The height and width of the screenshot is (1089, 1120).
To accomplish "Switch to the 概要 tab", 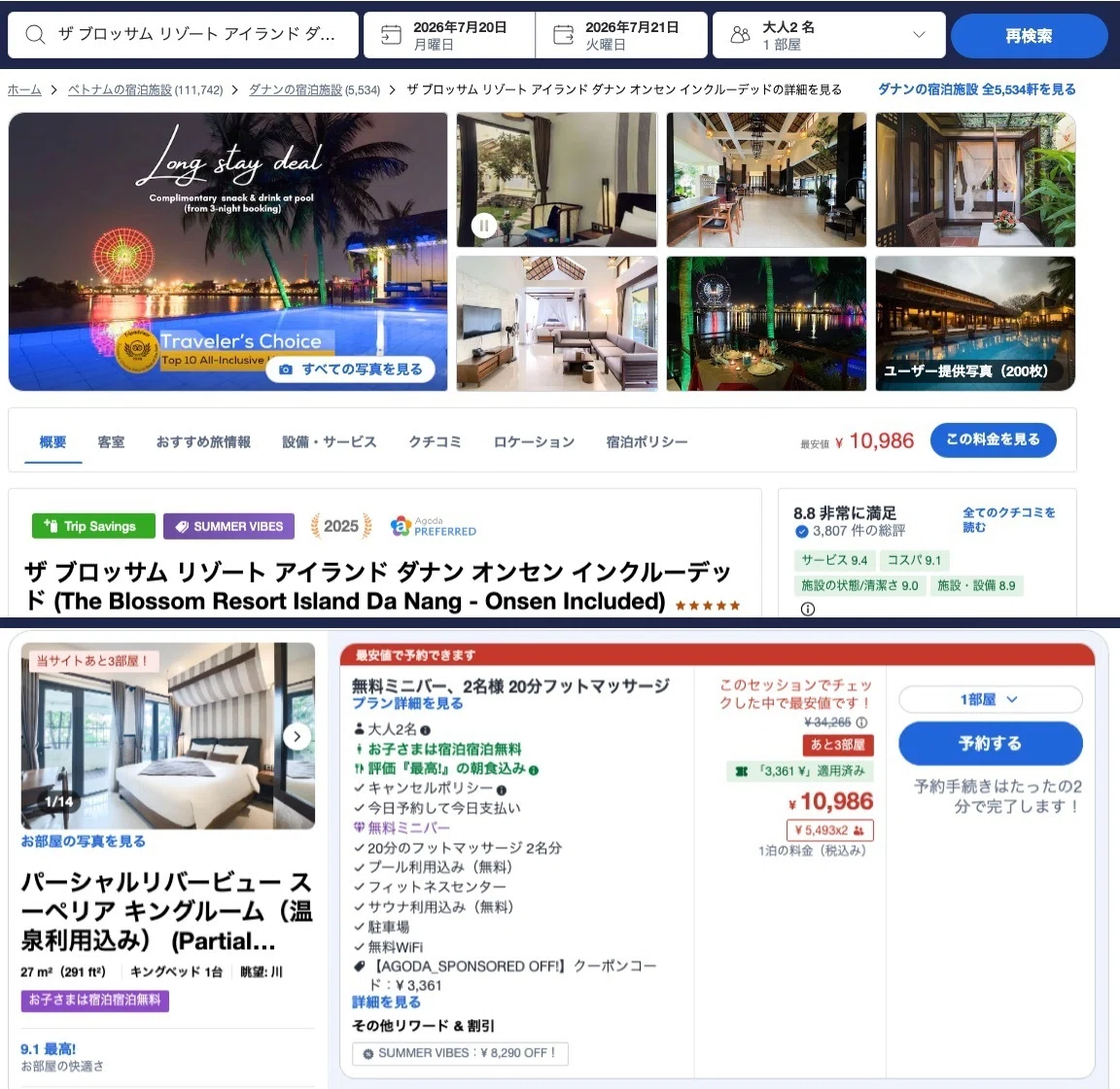I will tap(52, 442).
